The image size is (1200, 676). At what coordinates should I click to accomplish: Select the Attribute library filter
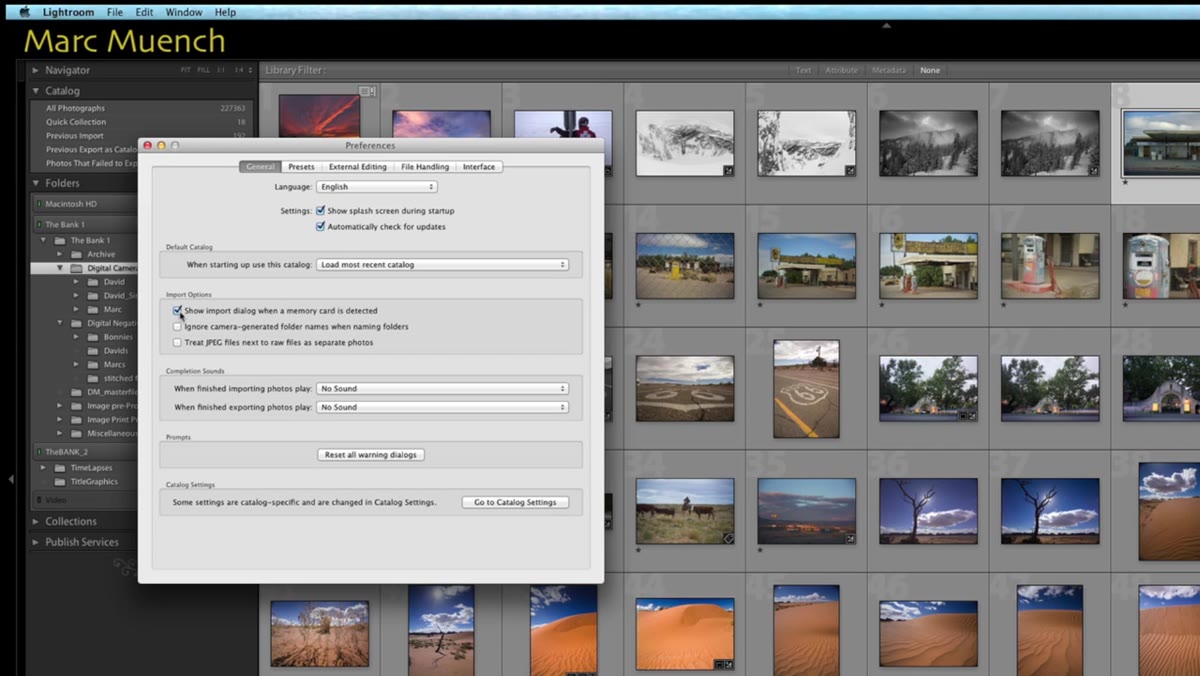(841, 71)
